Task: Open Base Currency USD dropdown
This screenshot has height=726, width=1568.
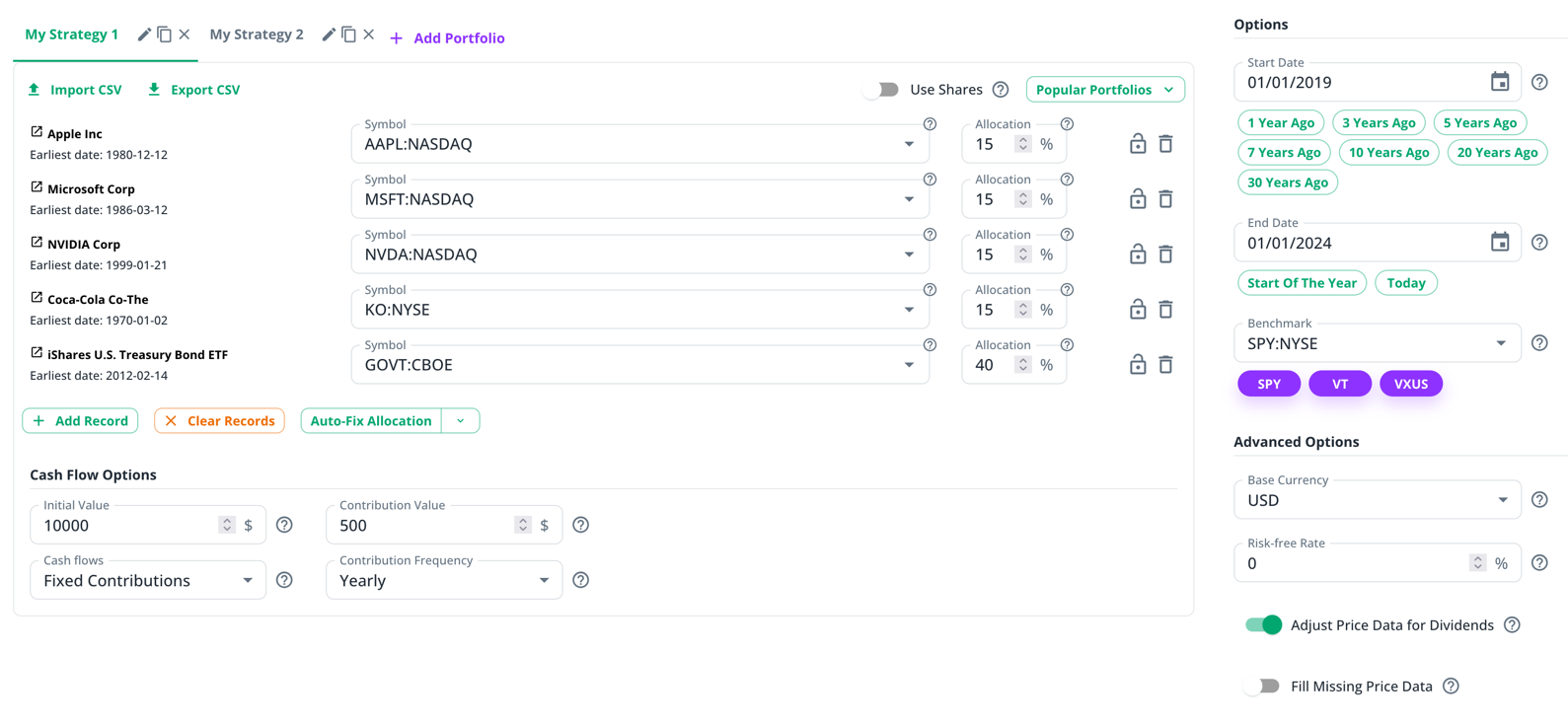Action: tap(1377, 500)
